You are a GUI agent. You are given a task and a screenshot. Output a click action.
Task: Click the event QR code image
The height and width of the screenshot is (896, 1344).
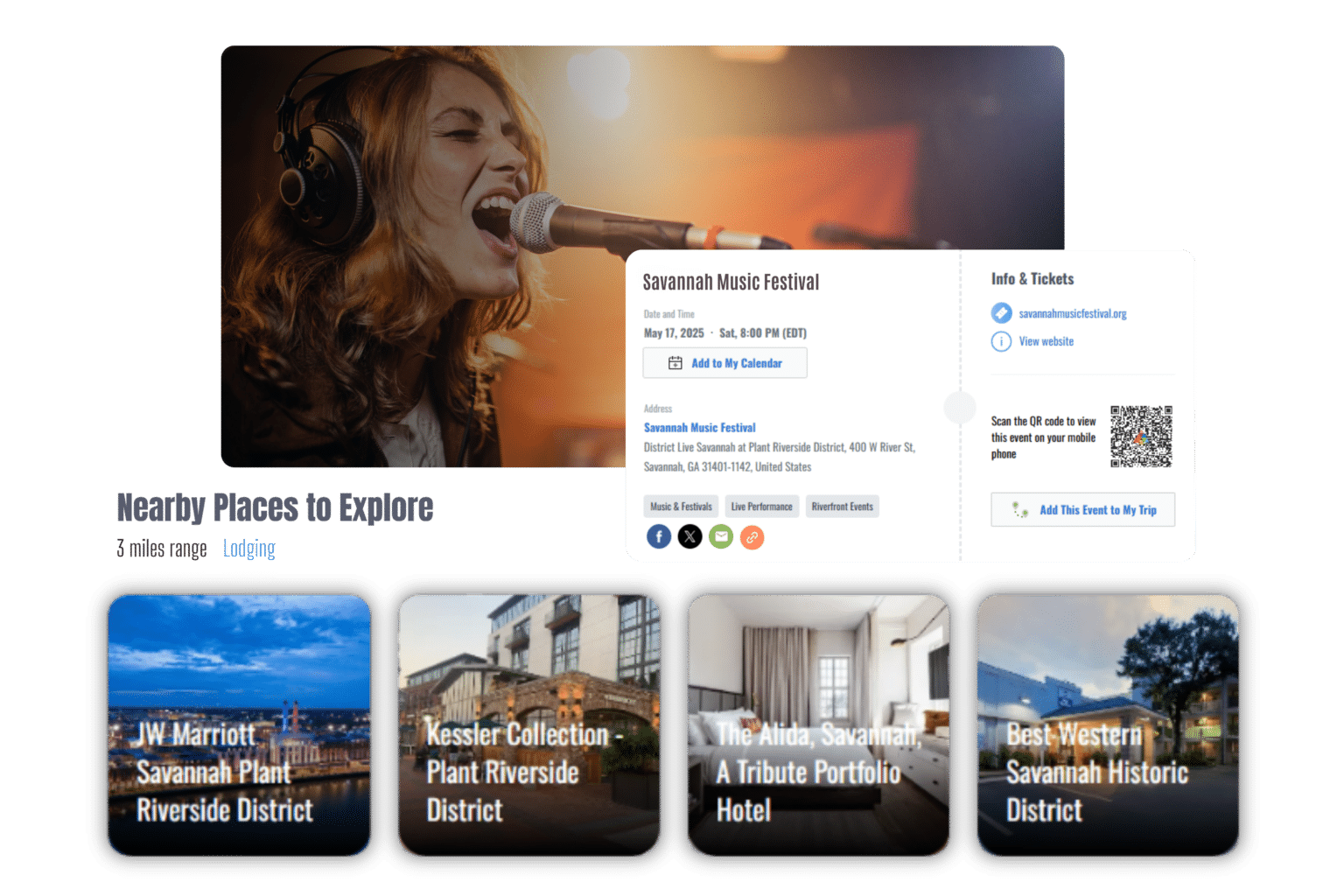coord(1142,437)
